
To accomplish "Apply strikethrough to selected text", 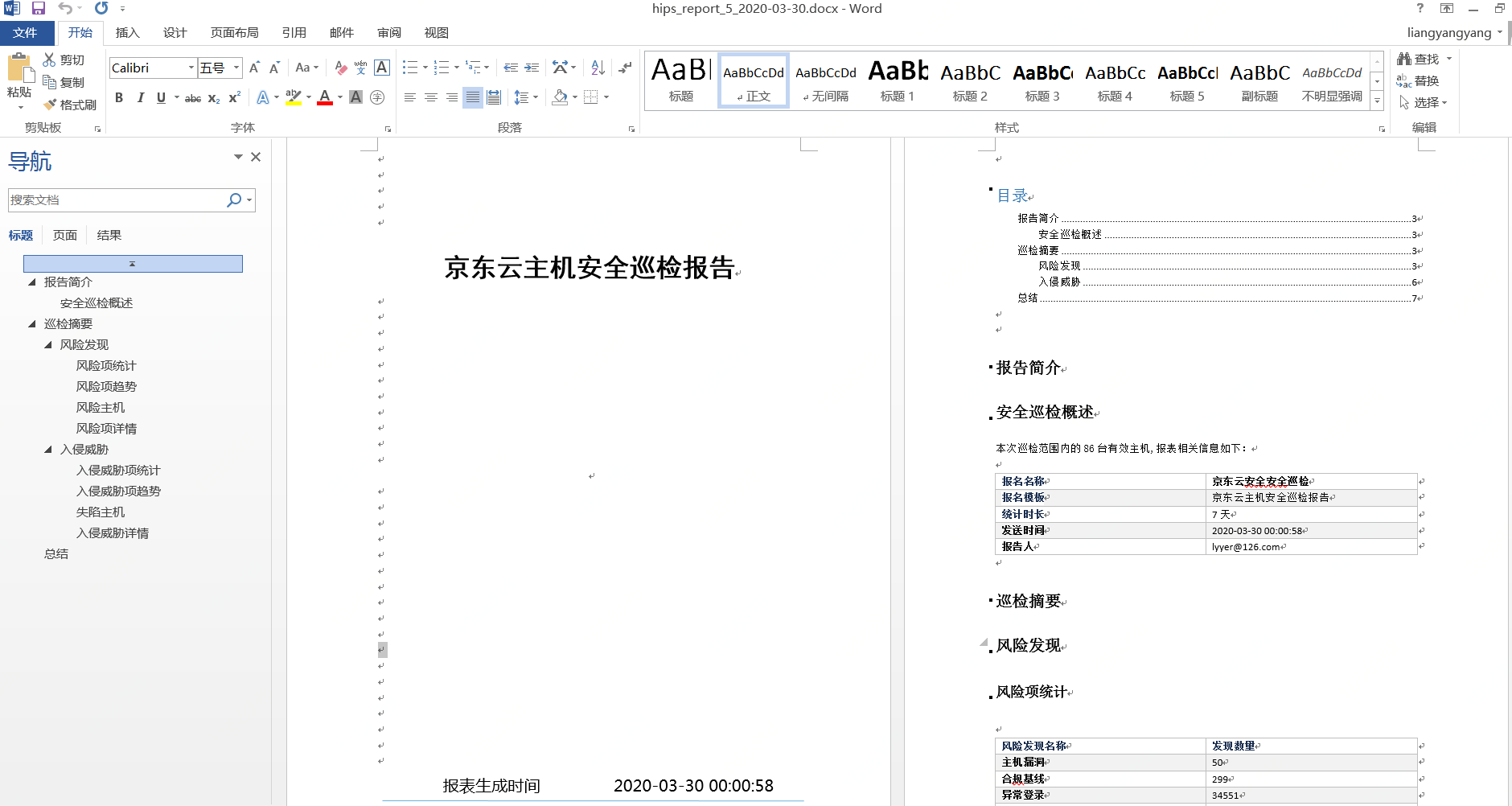I will click(x=192, y=97).
